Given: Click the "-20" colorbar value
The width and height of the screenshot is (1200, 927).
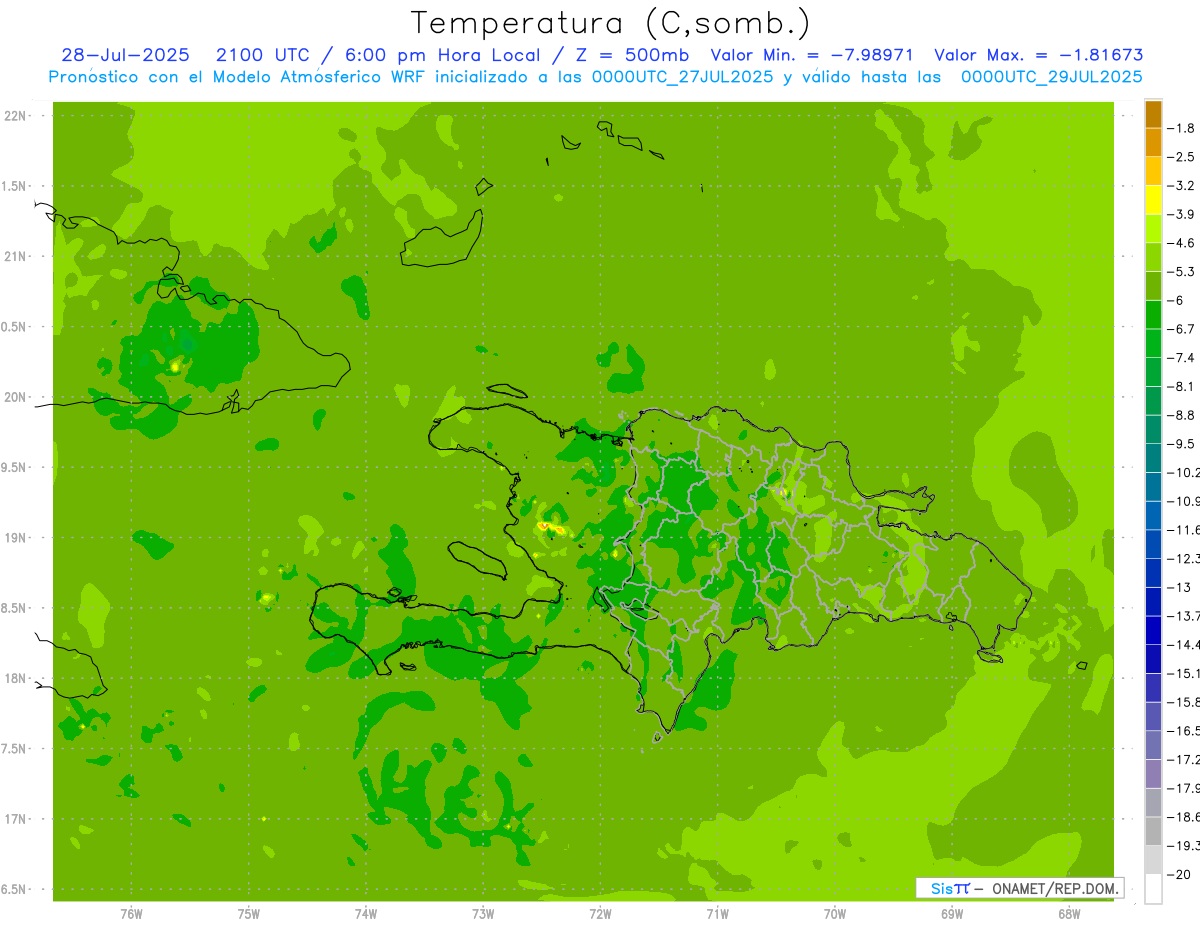Looking at the screenshot, I should [x=1177, y=875].
